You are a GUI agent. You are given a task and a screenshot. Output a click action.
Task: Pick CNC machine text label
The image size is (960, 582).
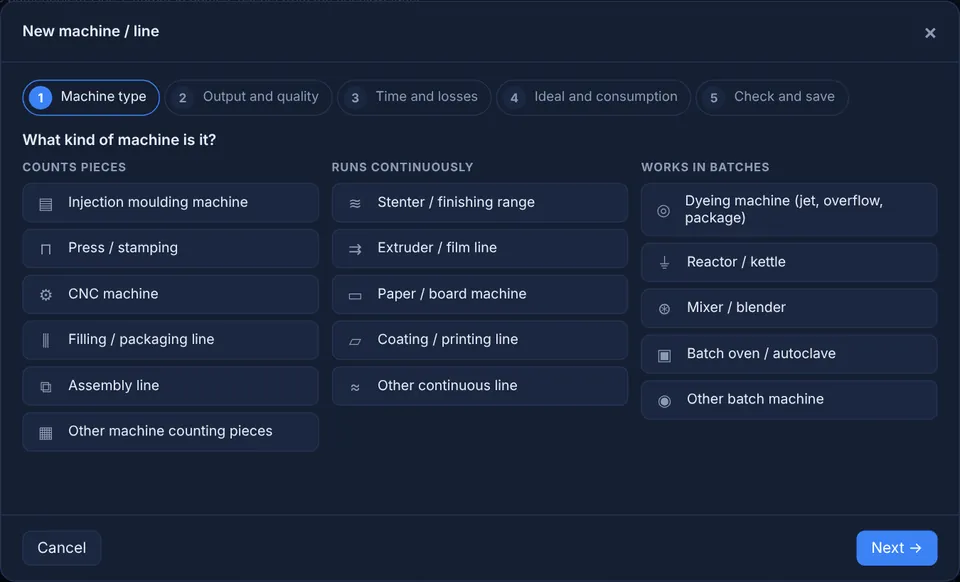tap(113, 294)
